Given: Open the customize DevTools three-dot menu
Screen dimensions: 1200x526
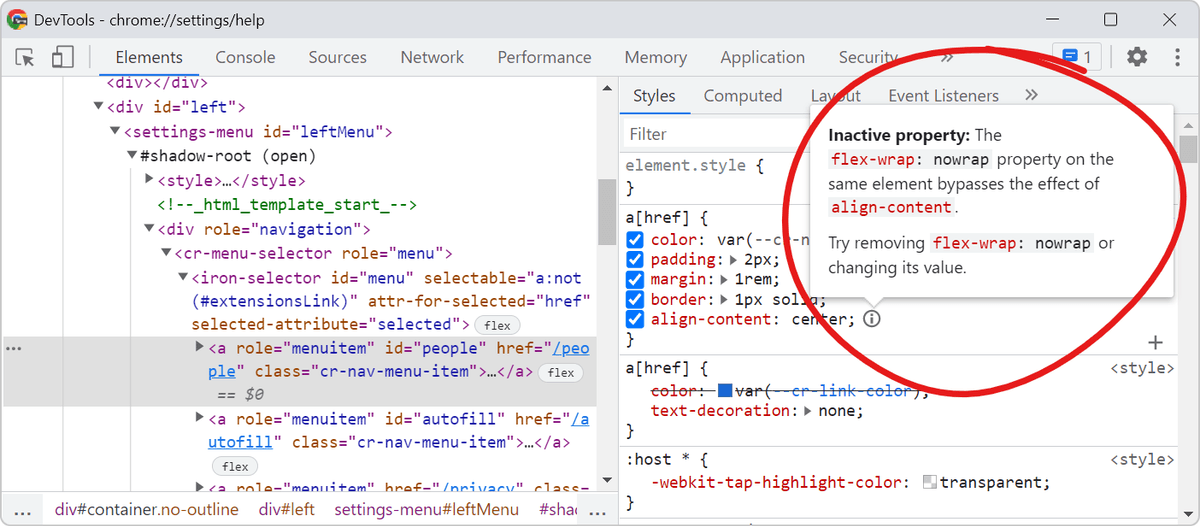Looking at the screenshot, I should 1176,57.
